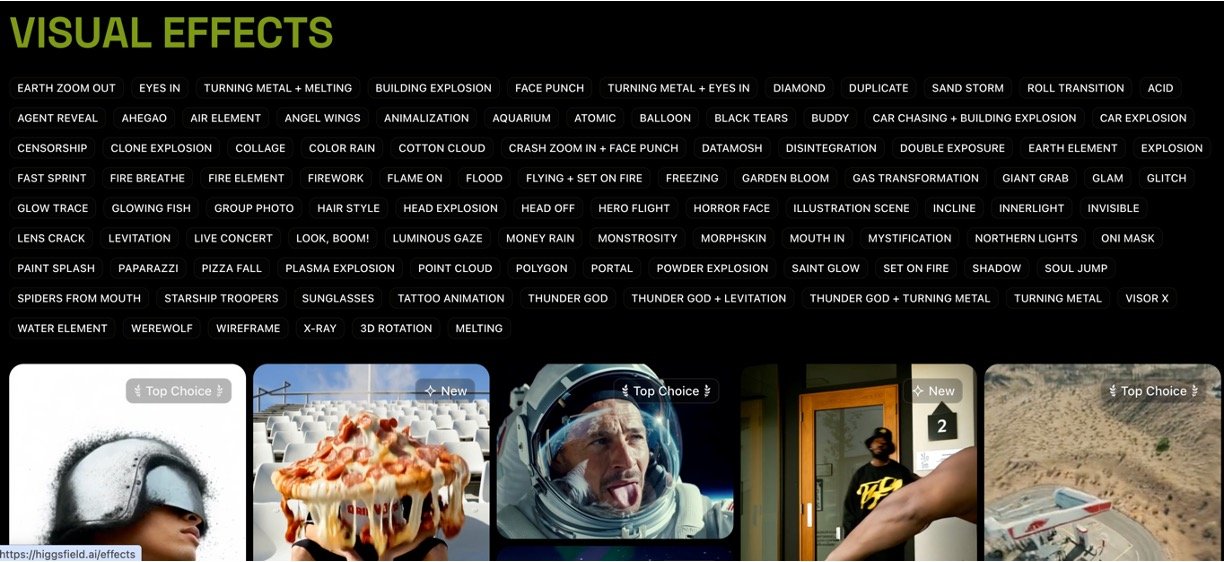Click the BLACK TEARS tag

coord(751,118)
